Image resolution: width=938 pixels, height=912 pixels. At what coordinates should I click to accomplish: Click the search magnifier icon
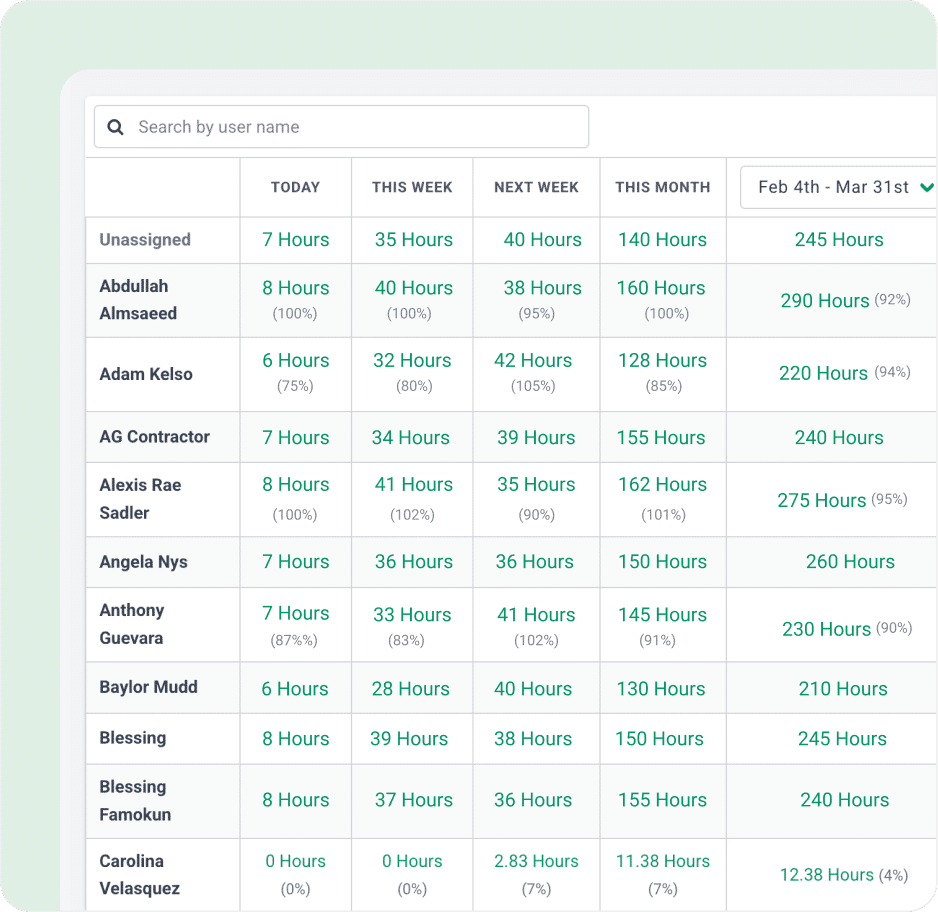[x=115, y=126]
